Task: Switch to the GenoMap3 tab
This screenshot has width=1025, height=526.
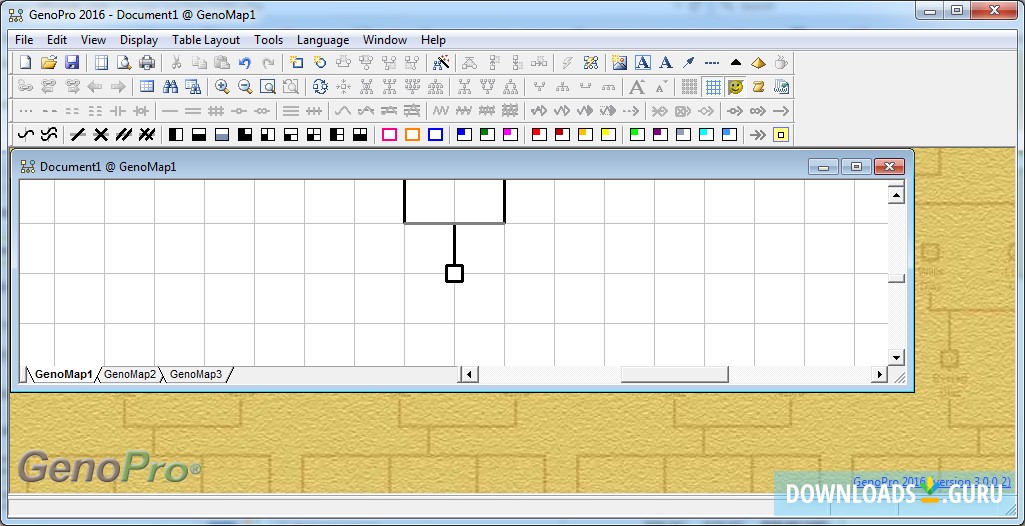Action: click(196, 374)
